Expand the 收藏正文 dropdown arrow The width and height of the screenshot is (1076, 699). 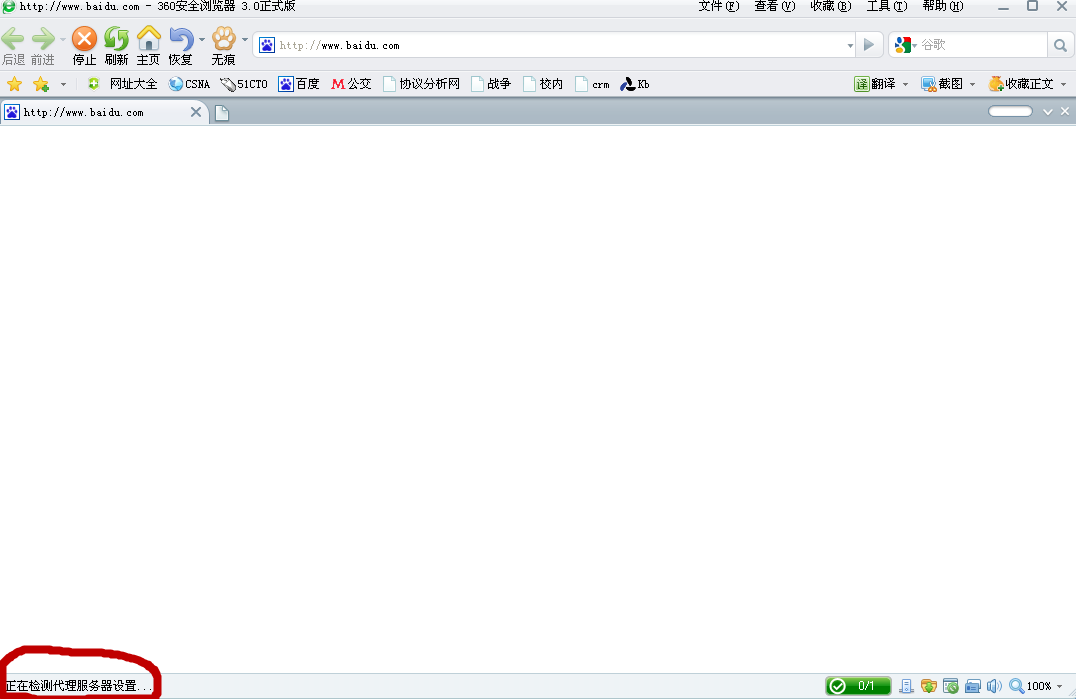point(1064,84)
